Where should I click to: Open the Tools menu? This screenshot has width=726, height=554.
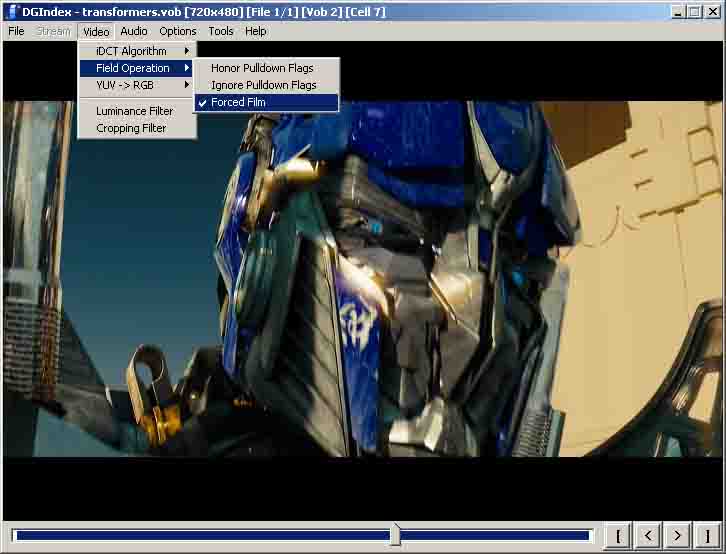(x=221, y=31)
